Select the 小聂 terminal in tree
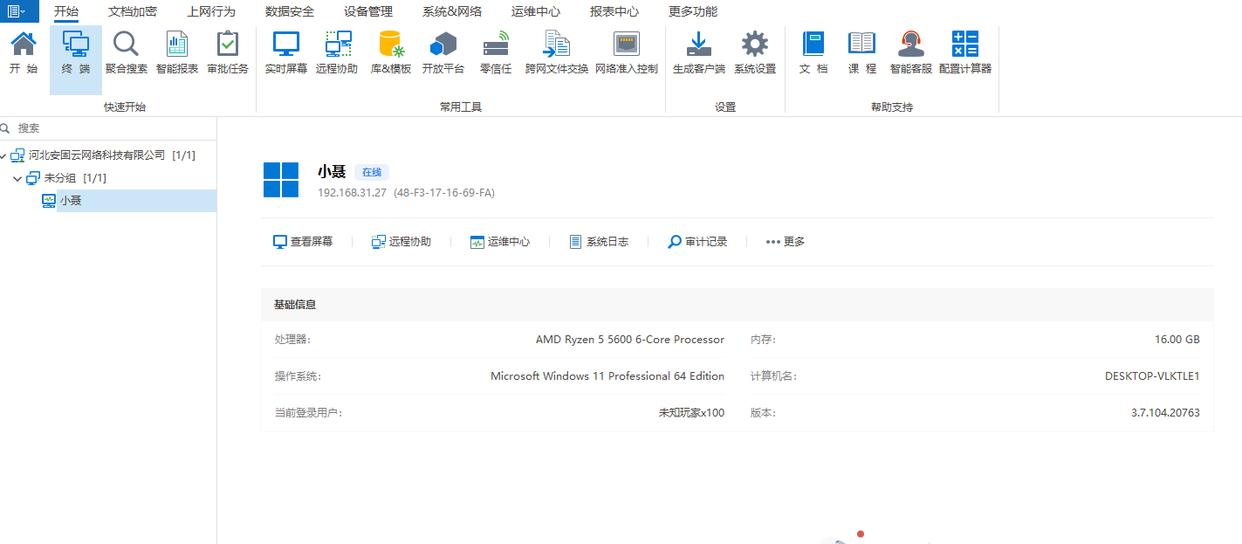The width and height of the screenshot is (1242, 544). click(70, 201)
